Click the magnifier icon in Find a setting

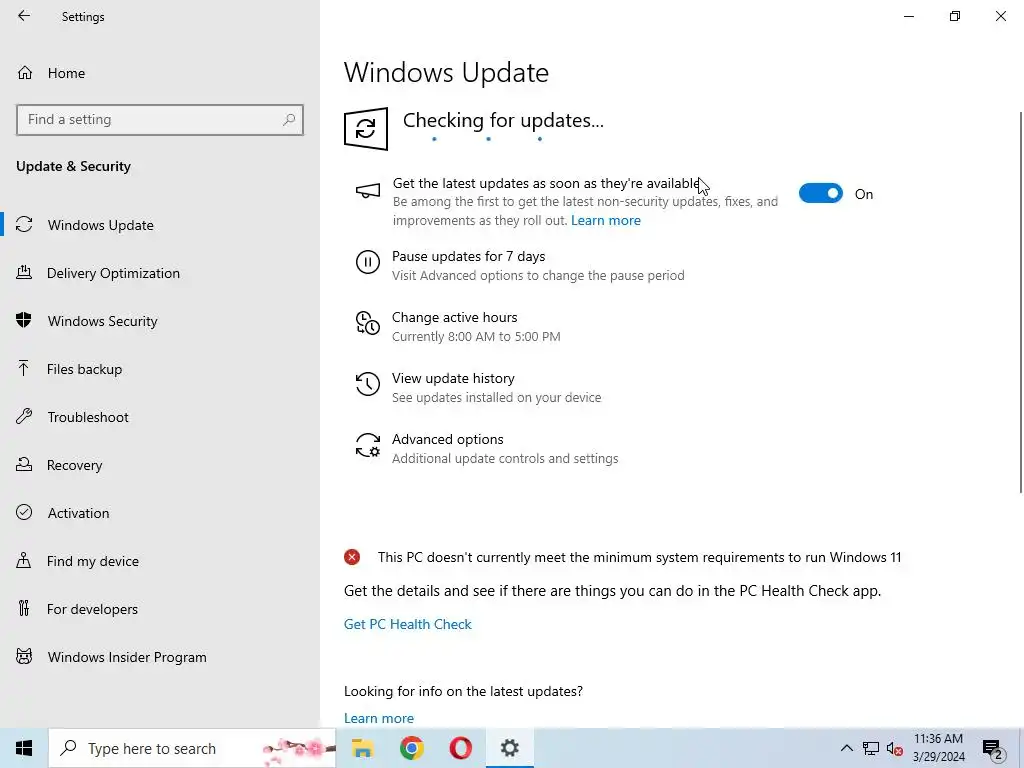coord(289,120)
